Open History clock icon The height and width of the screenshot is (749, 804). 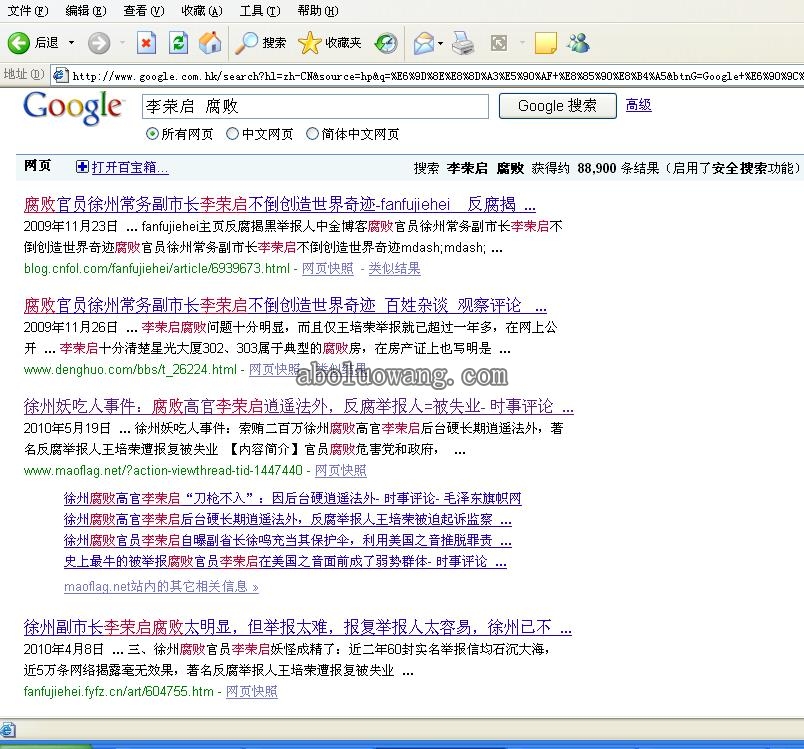[386, 43]
